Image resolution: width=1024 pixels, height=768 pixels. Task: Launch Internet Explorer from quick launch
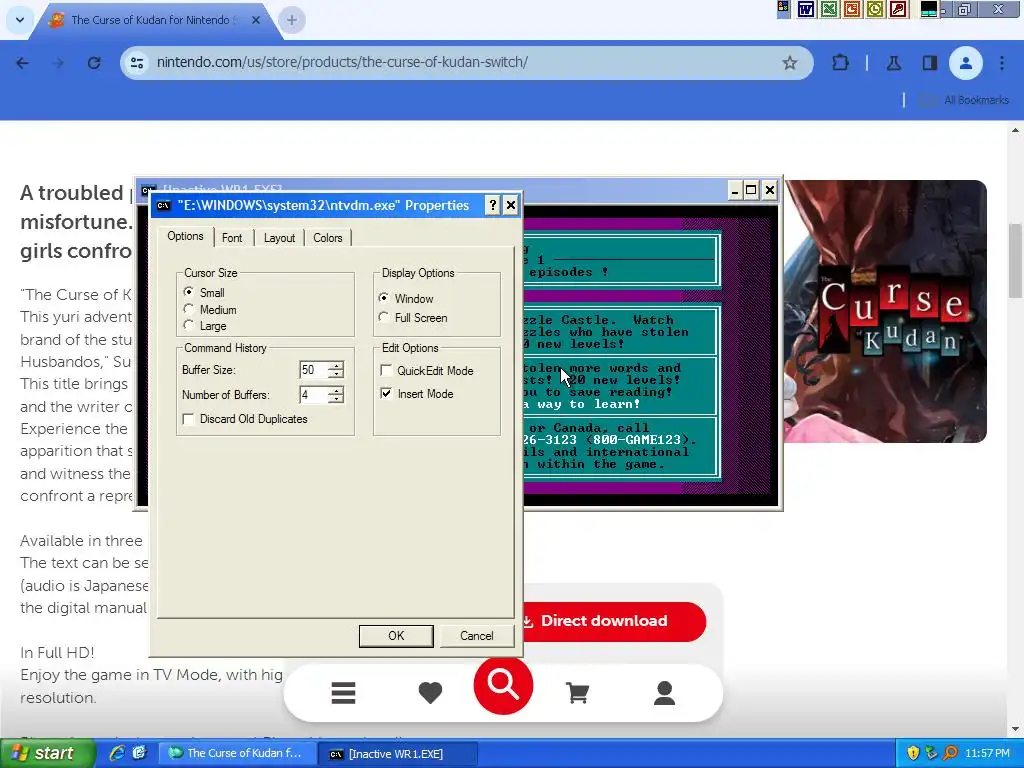pyautogui.click(x=117, y=753)
